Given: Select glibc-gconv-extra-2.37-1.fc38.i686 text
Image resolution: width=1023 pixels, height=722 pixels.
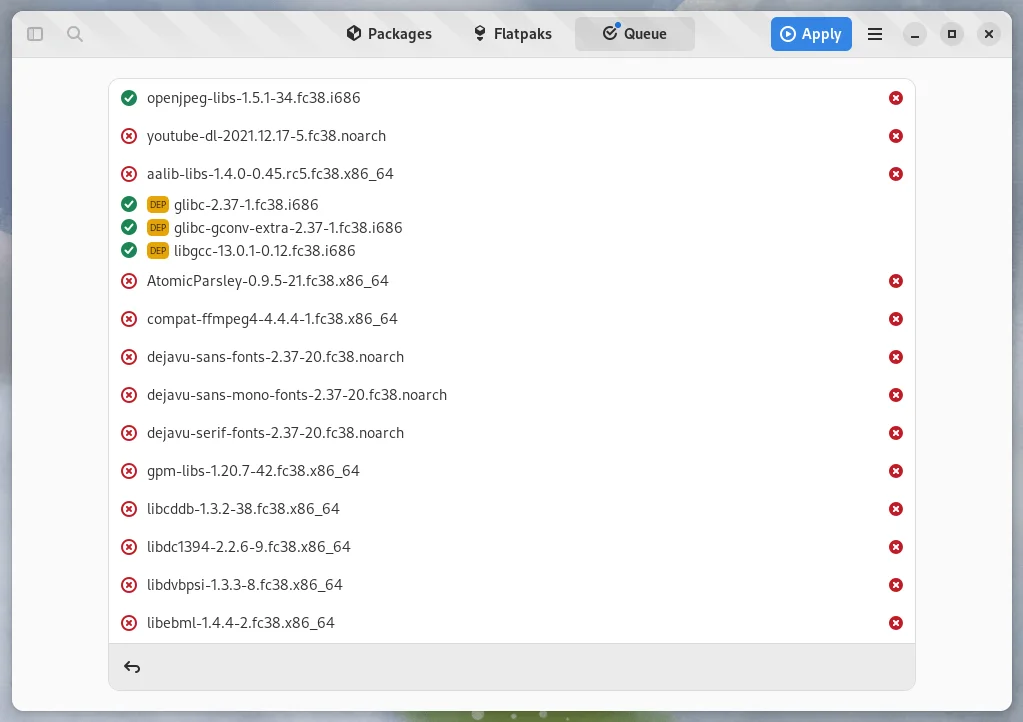Looking at the screenshot, I should point(288,228).
